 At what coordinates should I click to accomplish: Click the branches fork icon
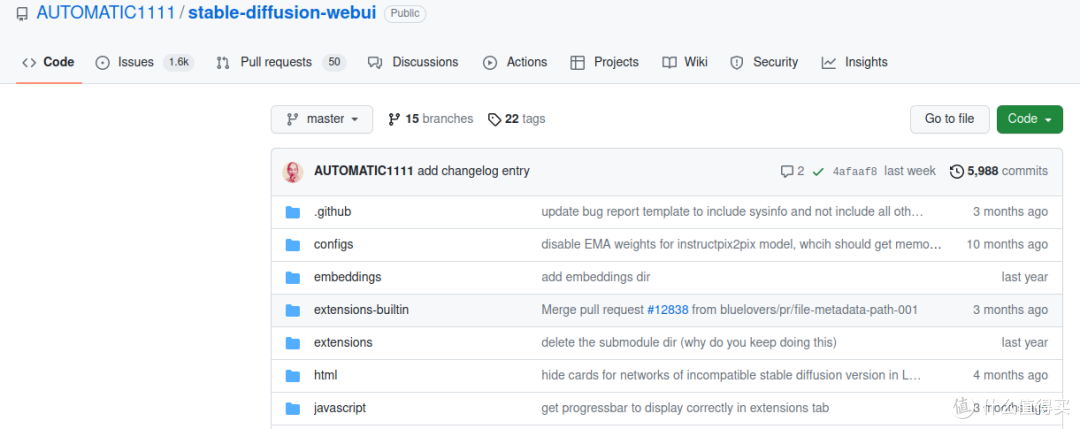394,119
